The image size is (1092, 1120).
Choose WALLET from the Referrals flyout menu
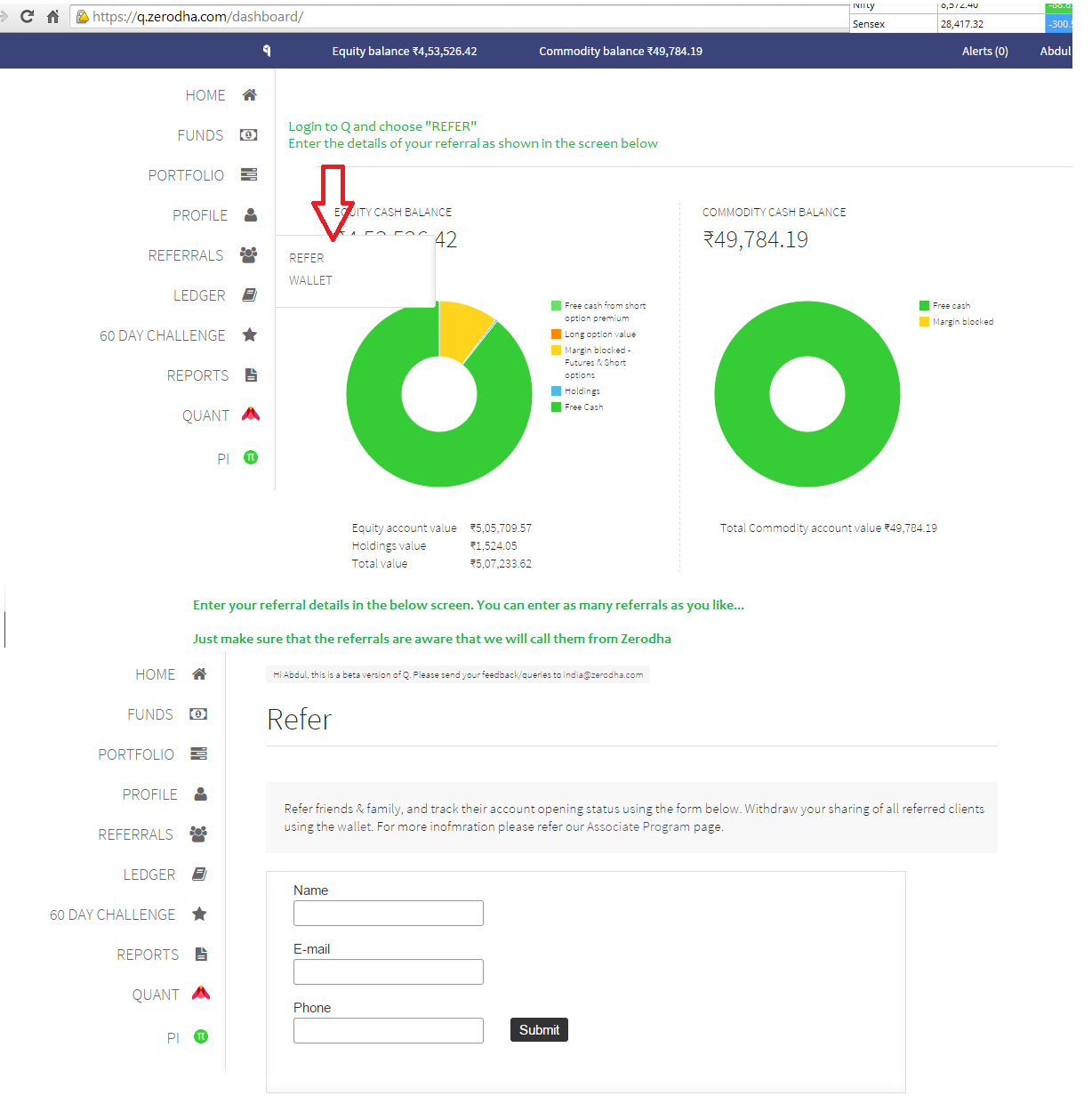pyautogui.click(x=310, y=280)
